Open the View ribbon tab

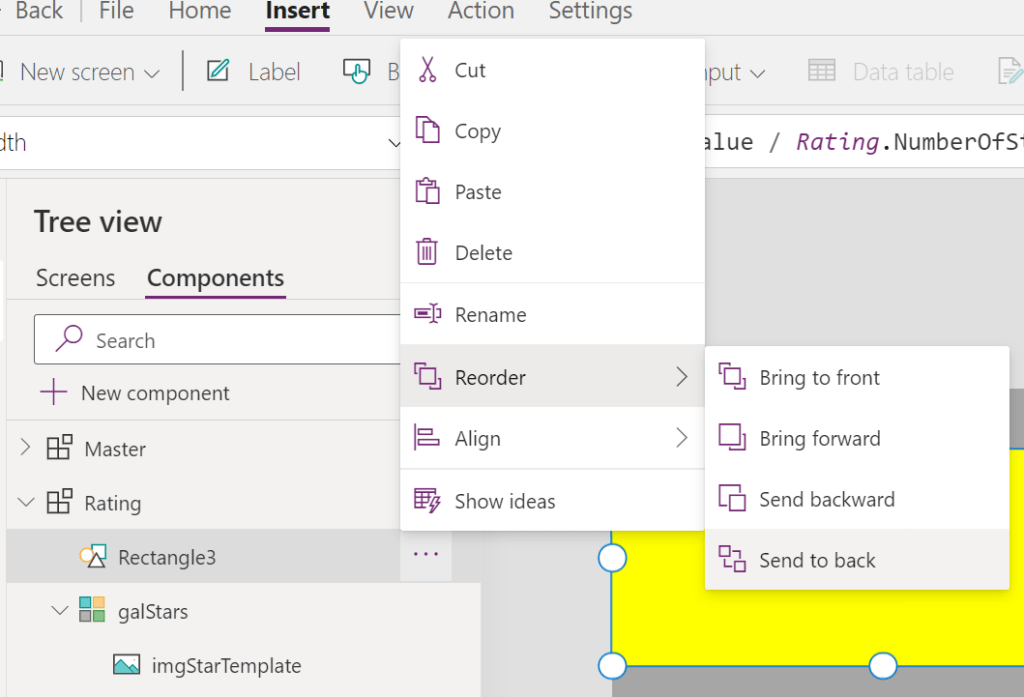[388, 12]
